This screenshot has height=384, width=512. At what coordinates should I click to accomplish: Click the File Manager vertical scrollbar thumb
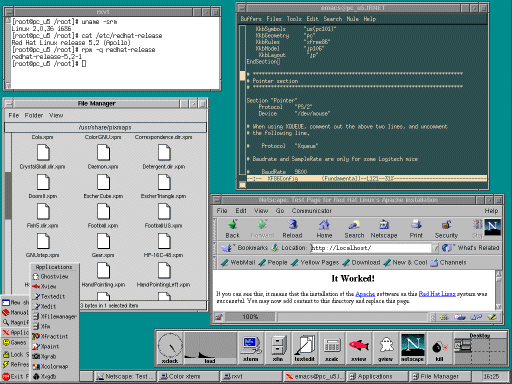pyautogui.click(x=8, y=195)
